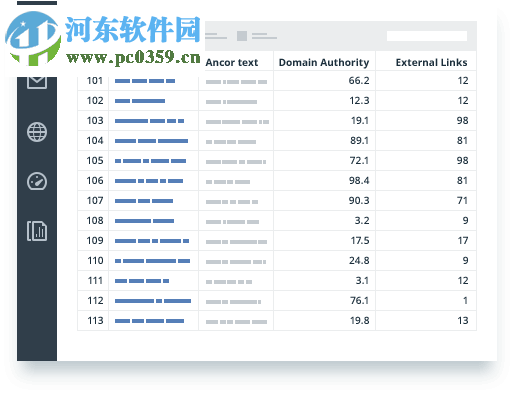
Task: Click Domain Authority value 76.1
Action: pos(359,301)
